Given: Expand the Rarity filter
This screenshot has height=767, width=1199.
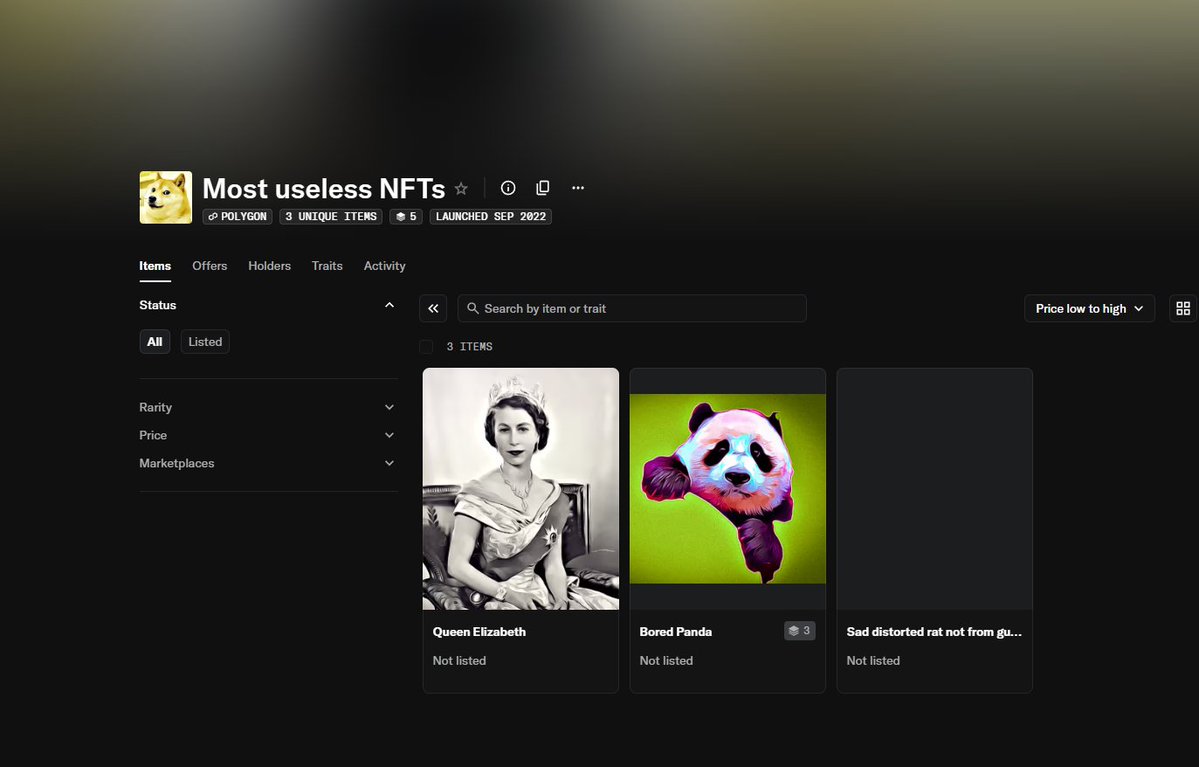Looking at the screenshot, I should (x=268, y=408).
